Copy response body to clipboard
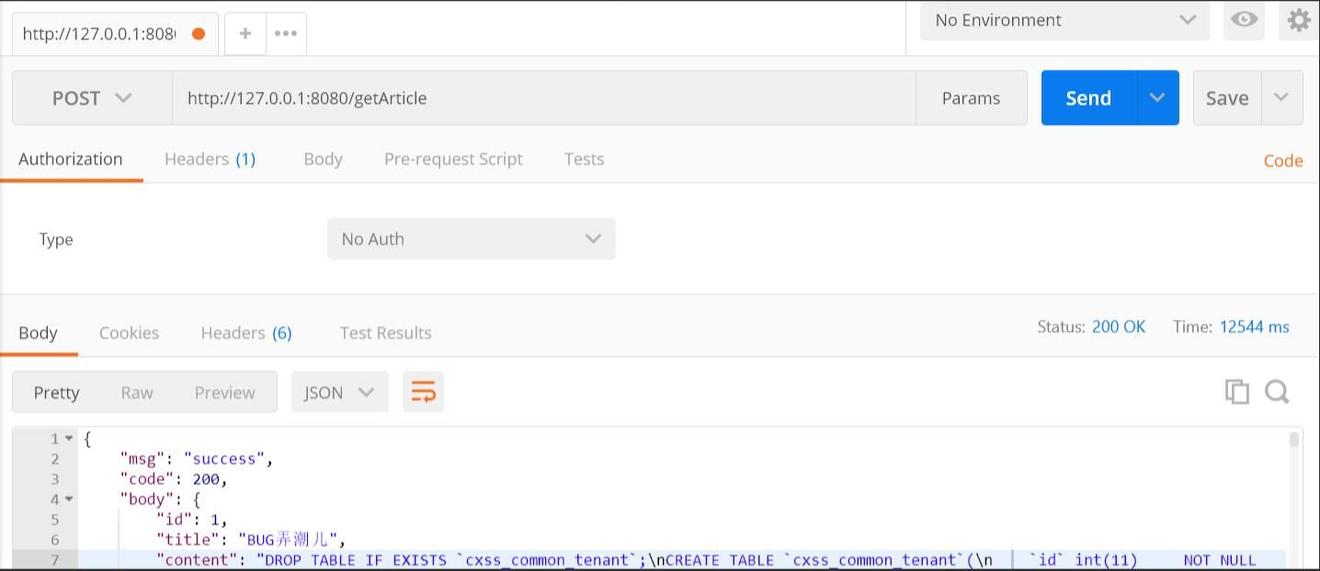The height and width of the screenshot is (571, 1320). [1237, 392]
